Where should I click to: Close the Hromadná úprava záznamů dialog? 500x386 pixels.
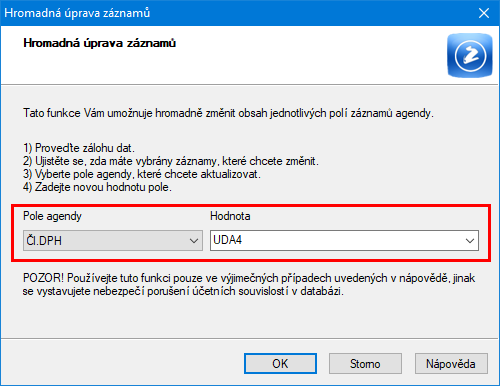[484, 13]
